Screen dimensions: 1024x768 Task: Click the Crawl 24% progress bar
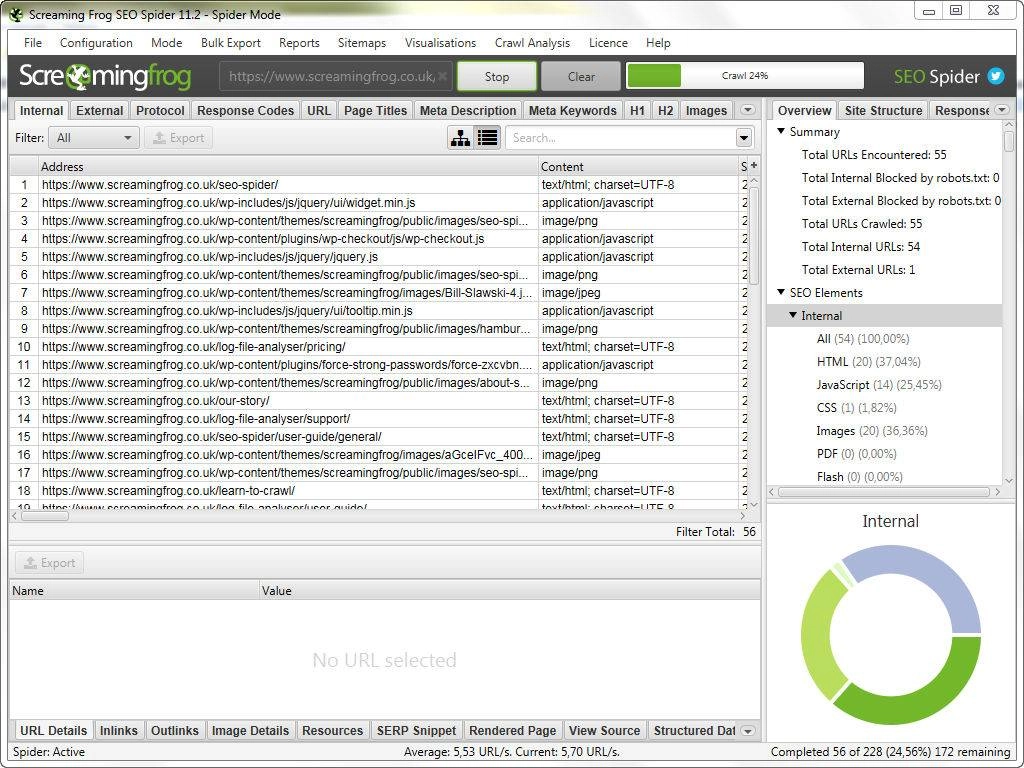coord(744,76)
